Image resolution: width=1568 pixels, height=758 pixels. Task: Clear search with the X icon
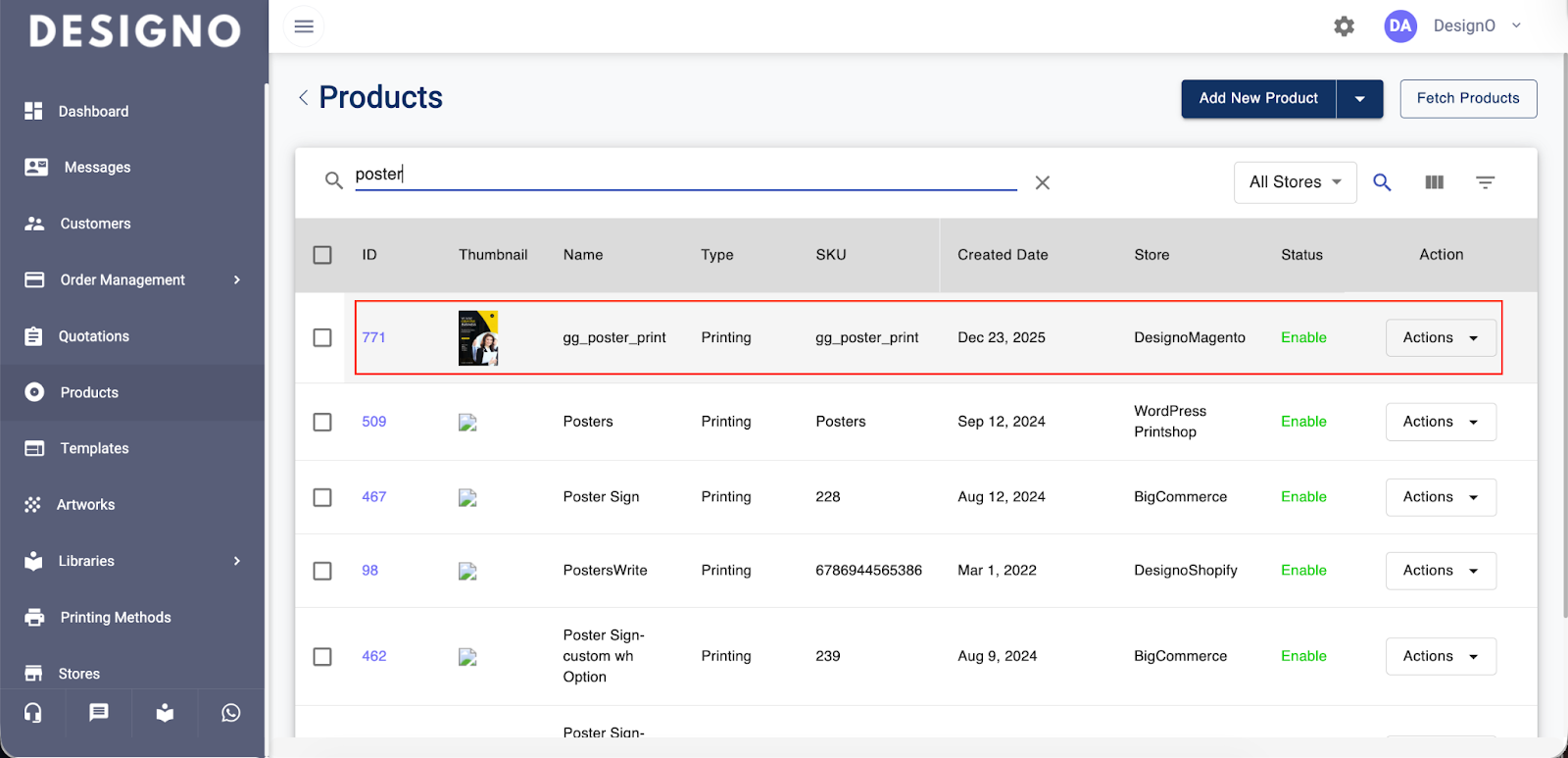coord(1042,182)
